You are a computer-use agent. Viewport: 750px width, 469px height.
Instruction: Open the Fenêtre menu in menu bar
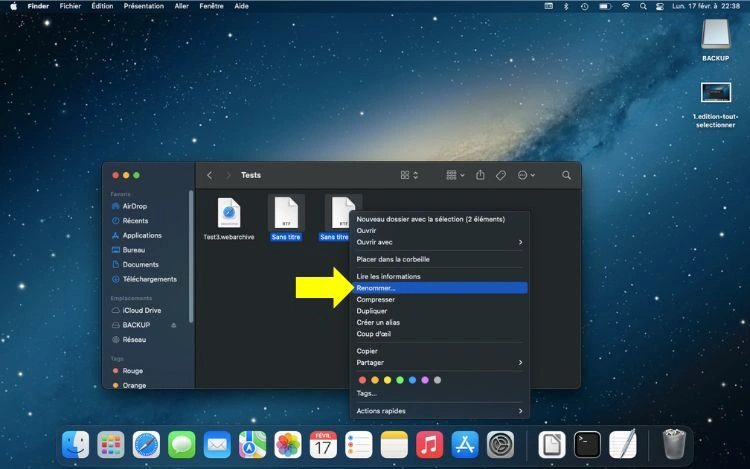(211, 6)
